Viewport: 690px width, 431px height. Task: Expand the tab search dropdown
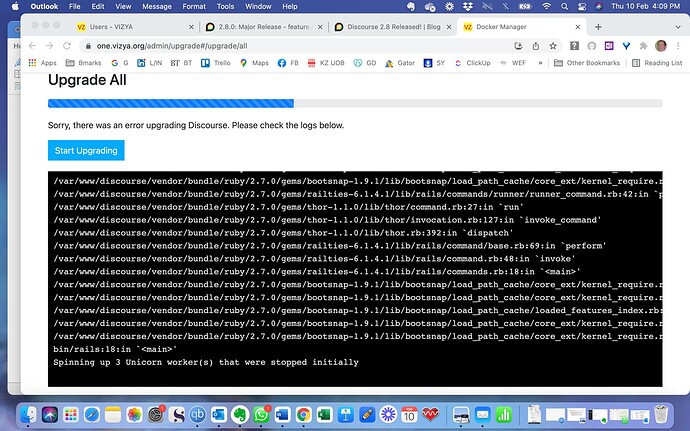(x=678, y=27)
